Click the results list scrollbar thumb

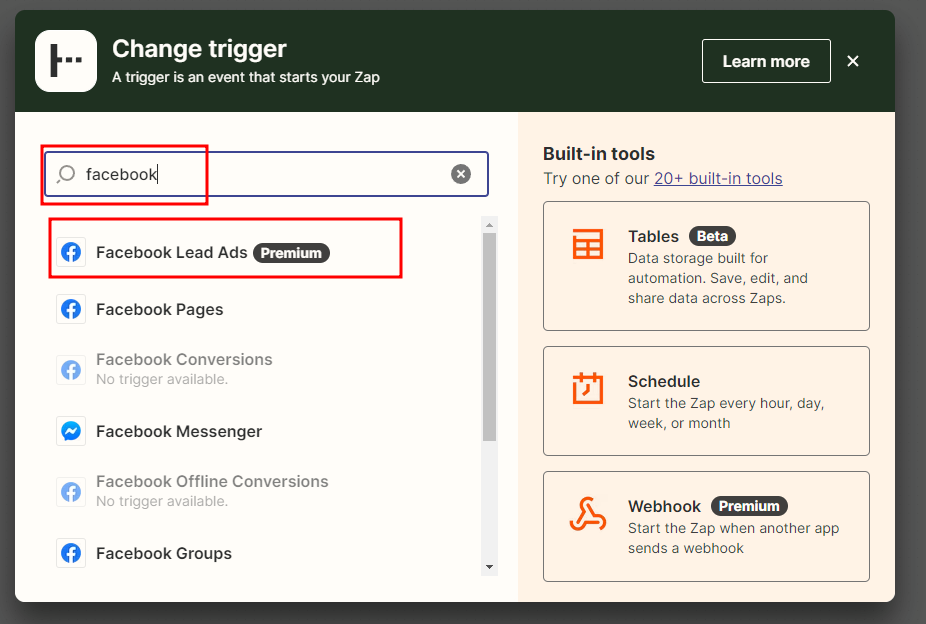(489, 336)
